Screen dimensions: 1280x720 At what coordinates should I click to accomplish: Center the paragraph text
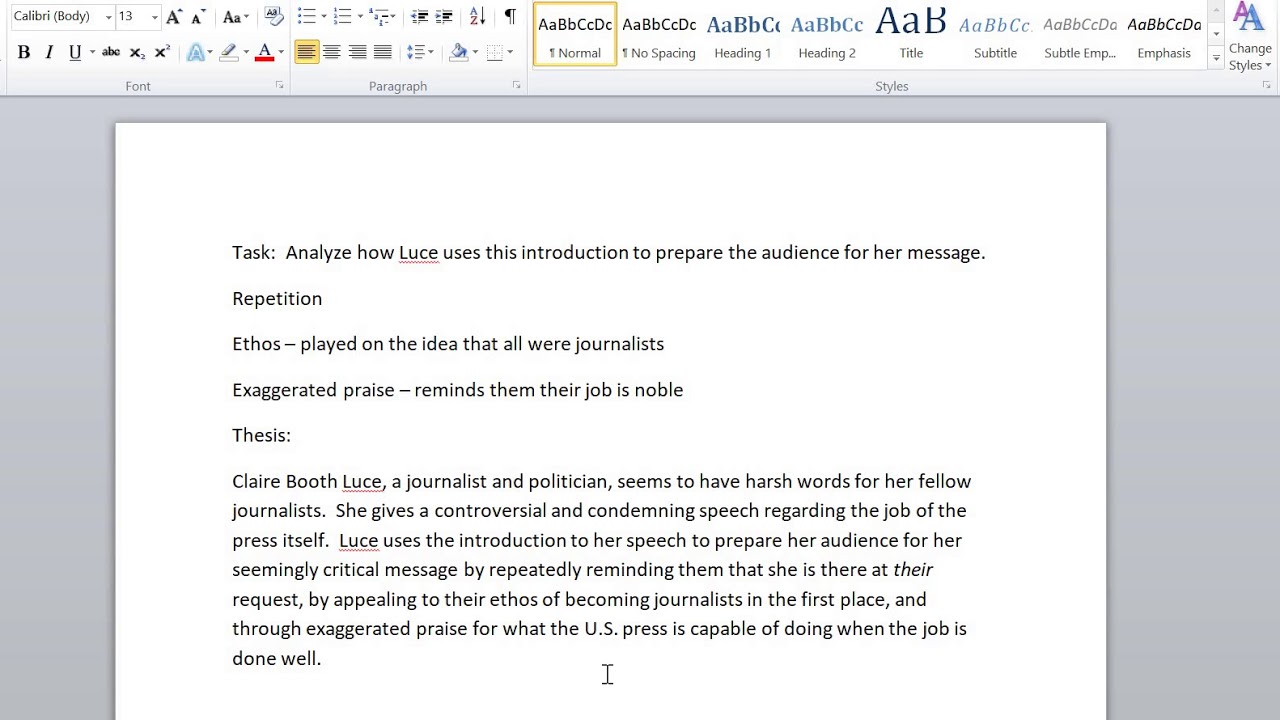[x=332, y=52]
